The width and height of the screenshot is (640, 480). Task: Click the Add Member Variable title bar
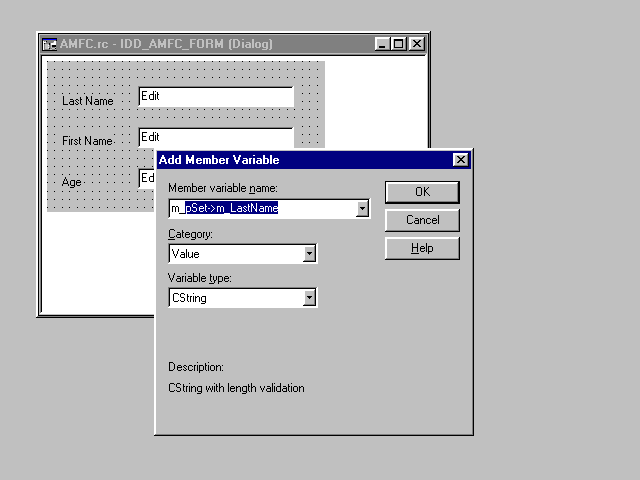(300, 160)
